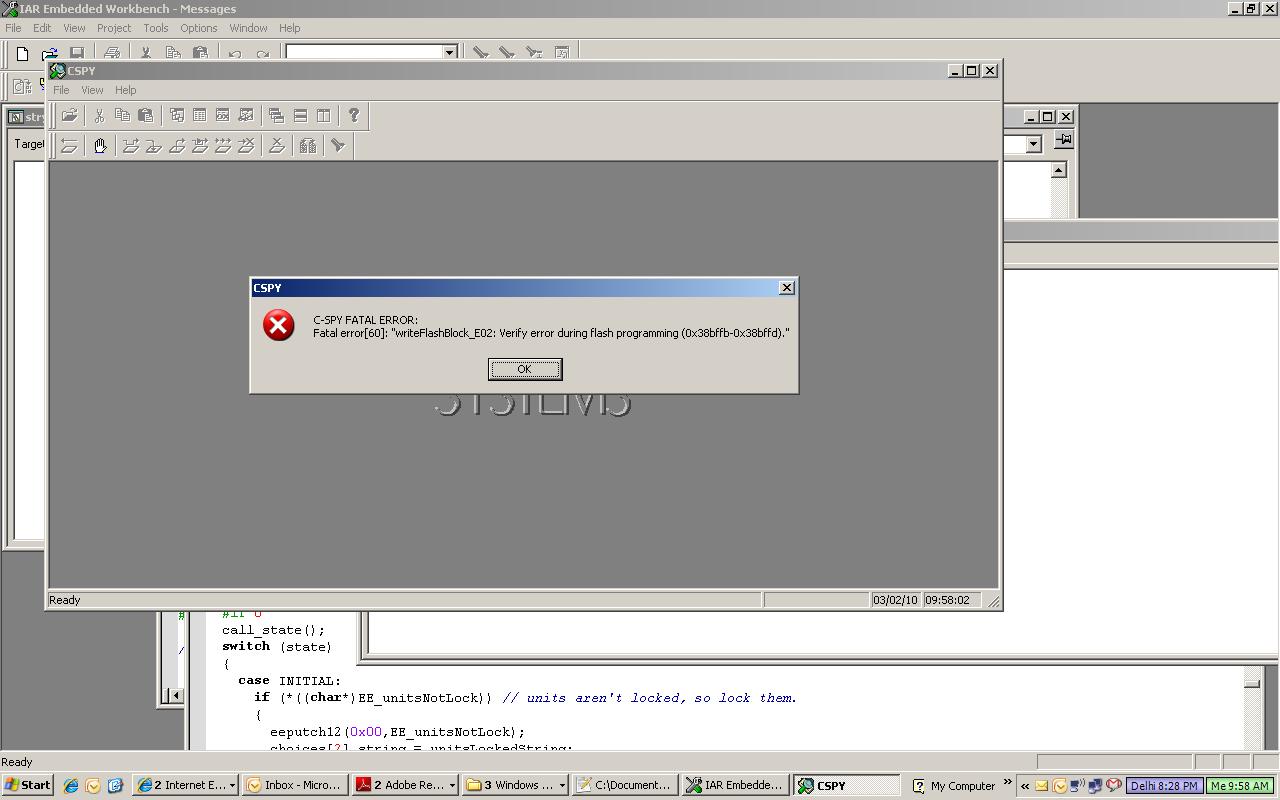The height and width of the screenshot is (800, 1280).
Task: Click the third step icon right of the Stop hand
Action: [x=176, y=146]
